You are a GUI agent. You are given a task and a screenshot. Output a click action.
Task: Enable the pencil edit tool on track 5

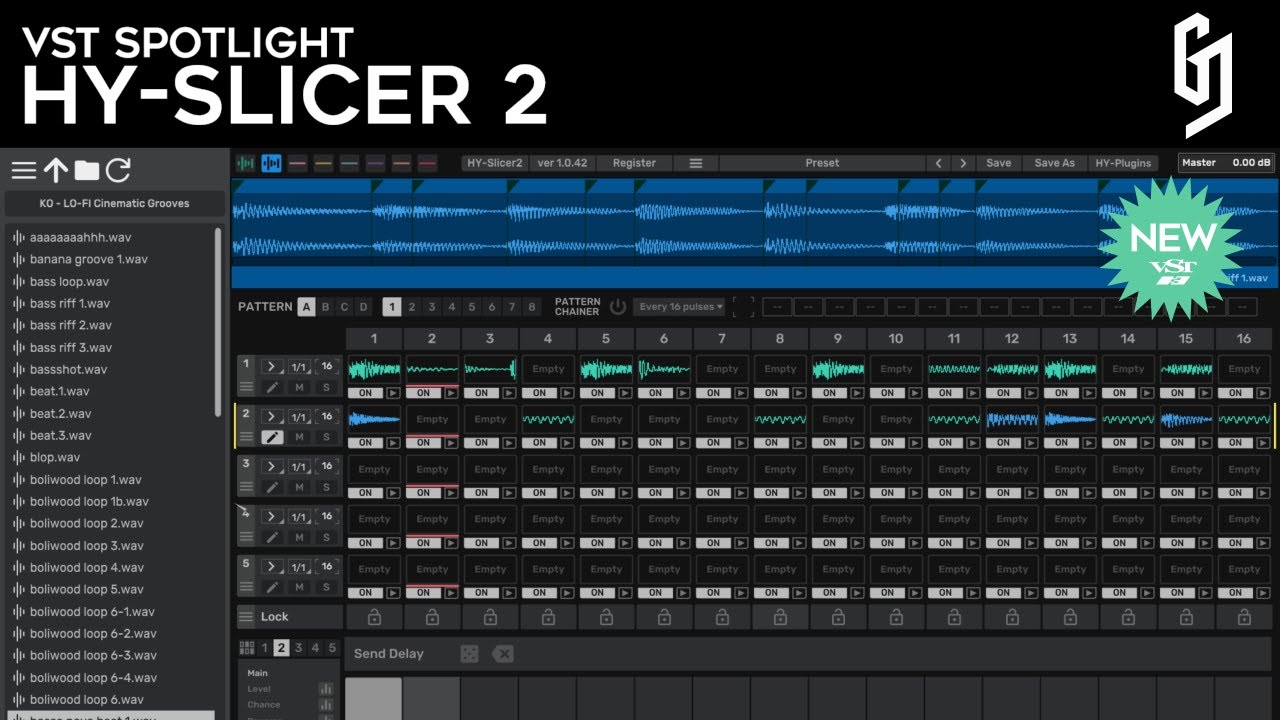[x=271, y=587]
